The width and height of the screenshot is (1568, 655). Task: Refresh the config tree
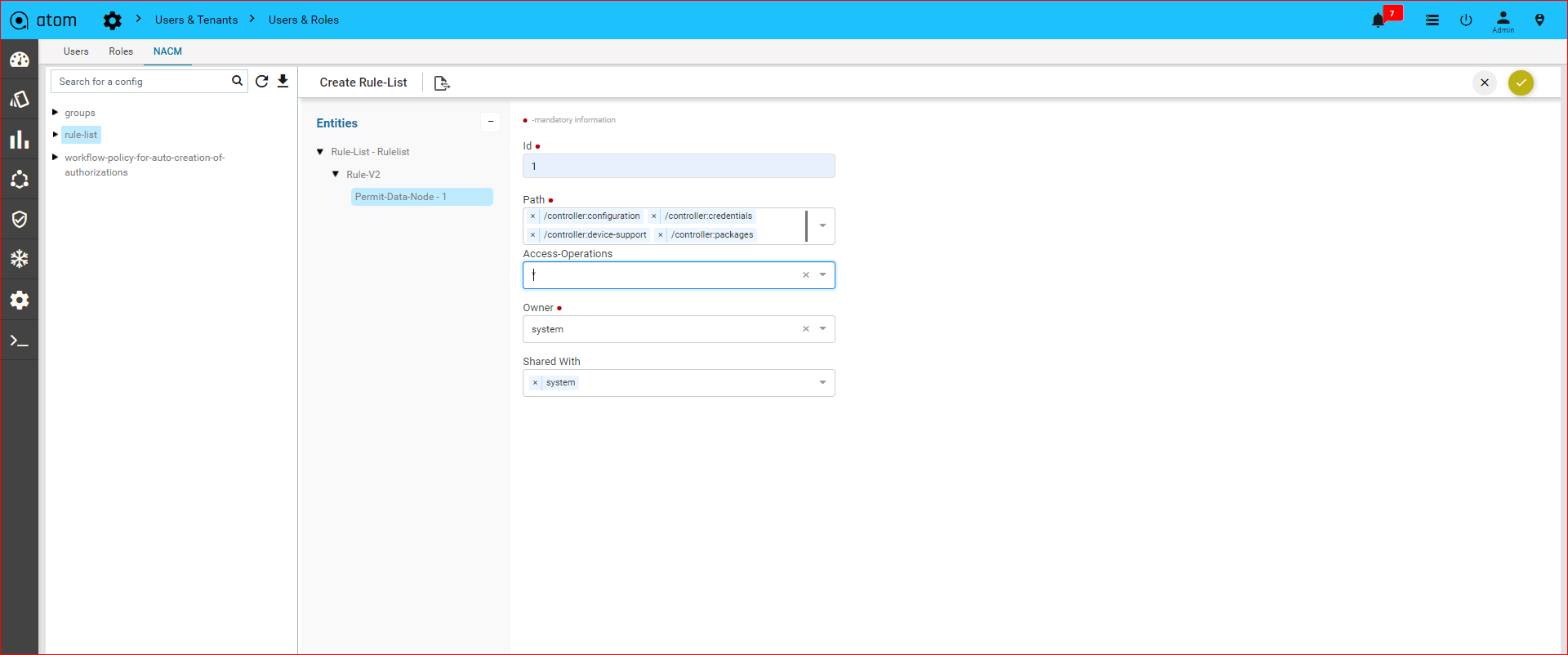[261, 81]
